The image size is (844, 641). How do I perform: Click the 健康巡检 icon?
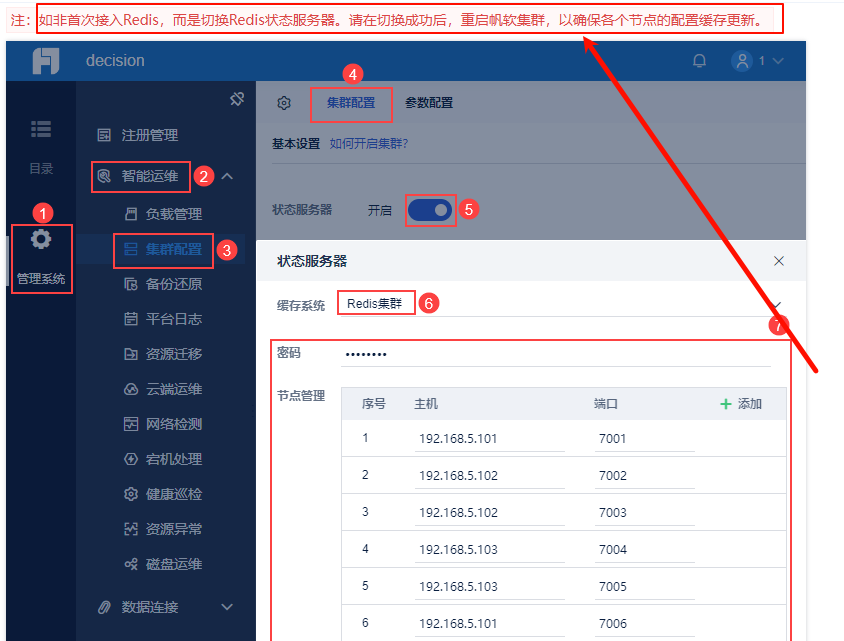point(131,494)
